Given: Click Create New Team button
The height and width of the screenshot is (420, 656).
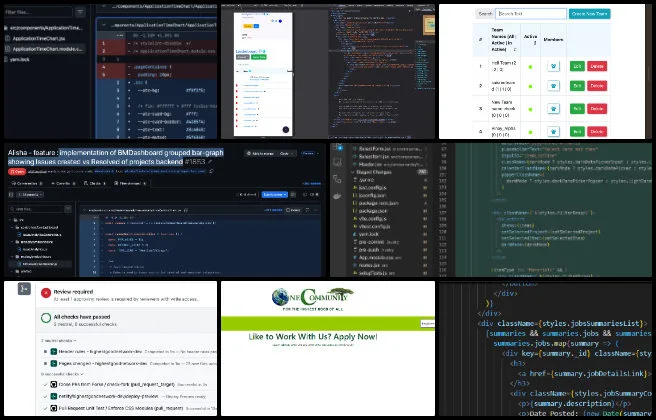Looking at the screenshot, I should pyautogui.click(x=589, y=14).
